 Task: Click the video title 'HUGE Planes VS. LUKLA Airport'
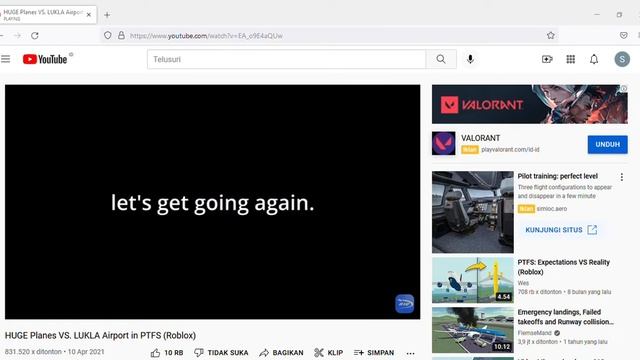click(x=100, y=336)
